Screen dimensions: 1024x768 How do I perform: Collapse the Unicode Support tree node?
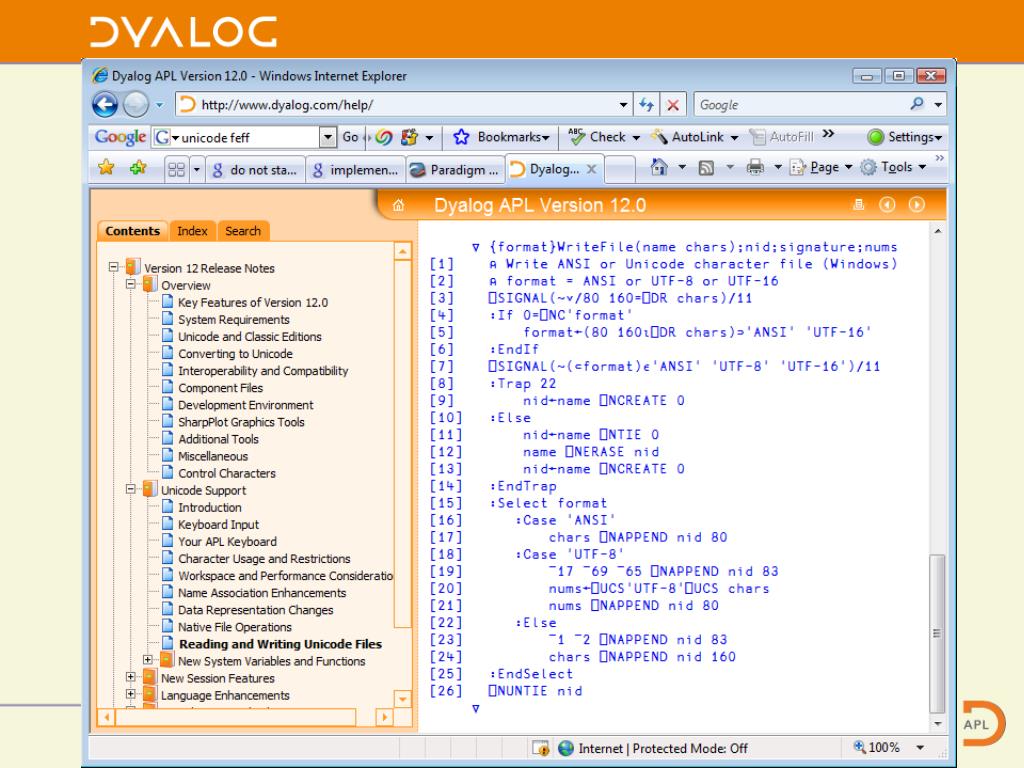131,489
